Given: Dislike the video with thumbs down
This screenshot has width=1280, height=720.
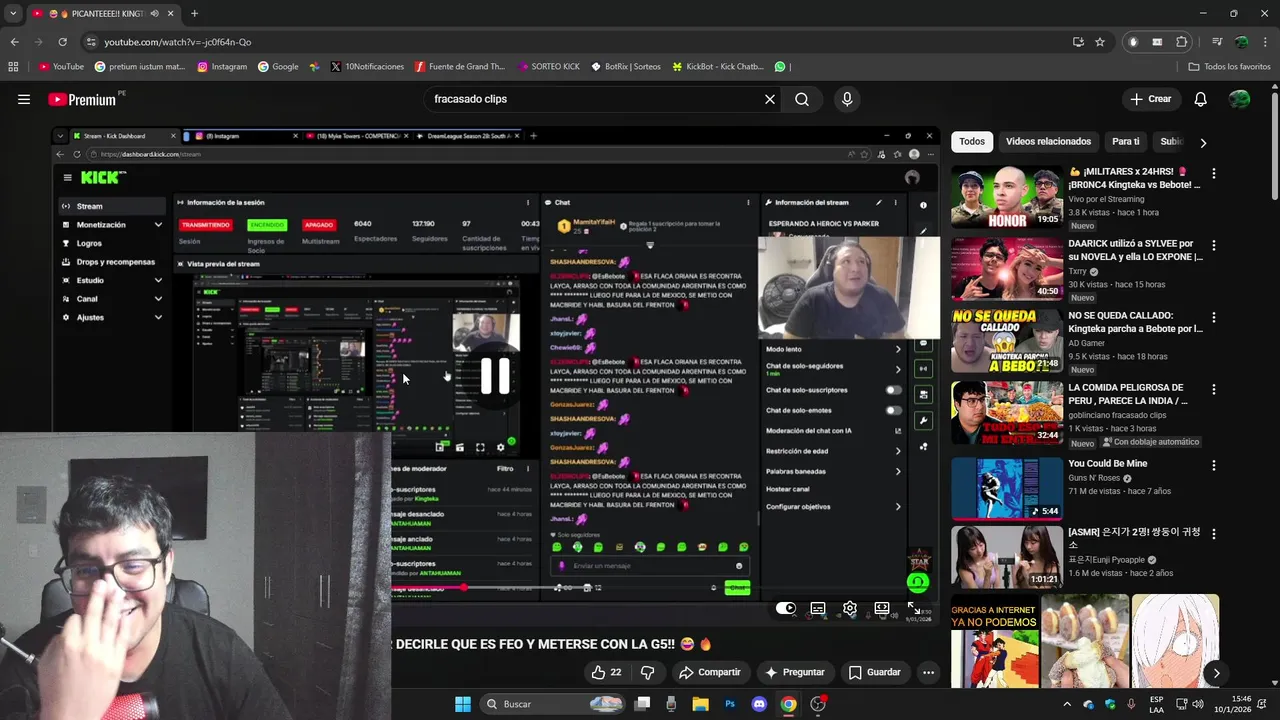Looking at the screenshot, I should point(647,672).
